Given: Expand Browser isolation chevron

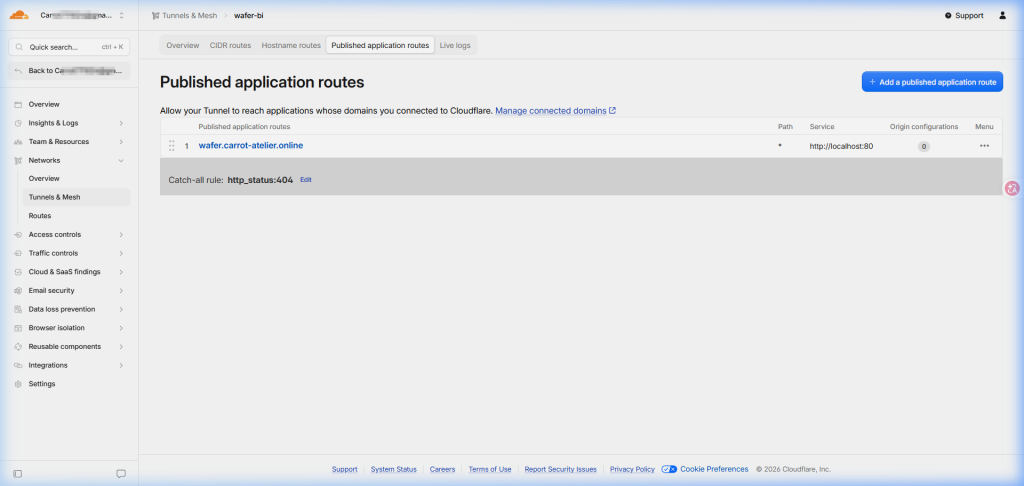Looking at the screenshot, I should click(x=121, y=328).
